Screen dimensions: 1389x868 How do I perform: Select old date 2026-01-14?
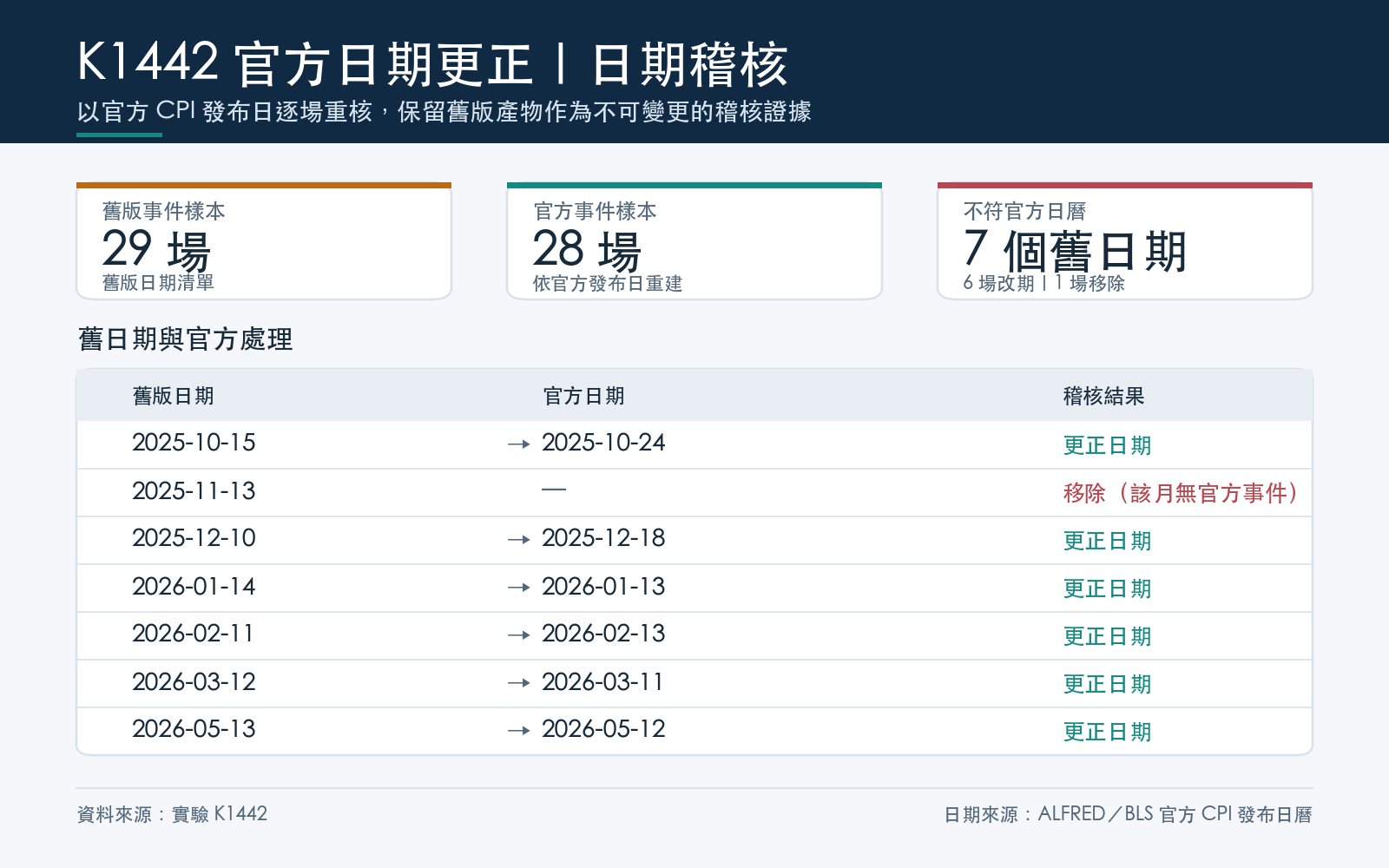(194, 587)
